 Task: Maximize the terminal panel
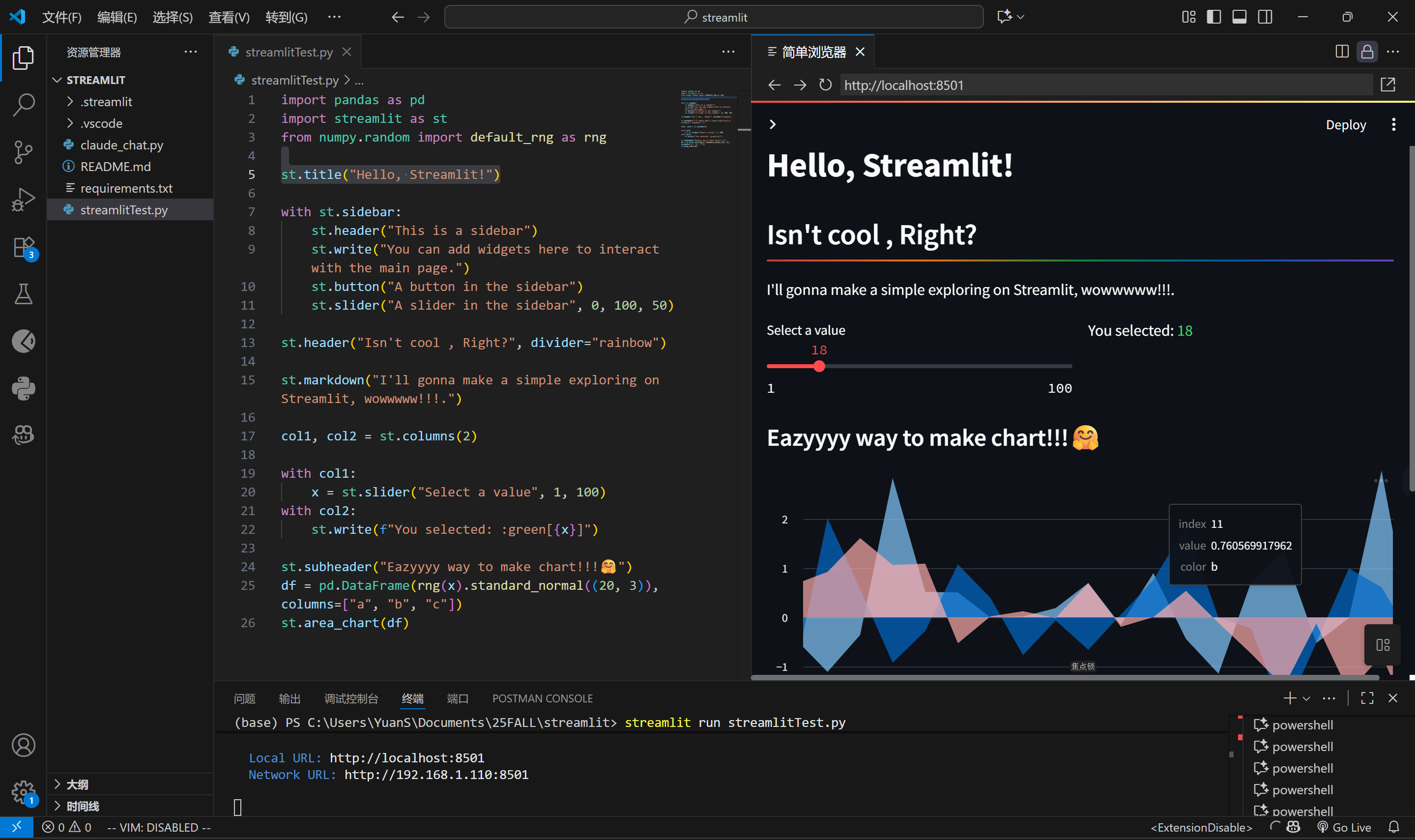(1367, 698)
